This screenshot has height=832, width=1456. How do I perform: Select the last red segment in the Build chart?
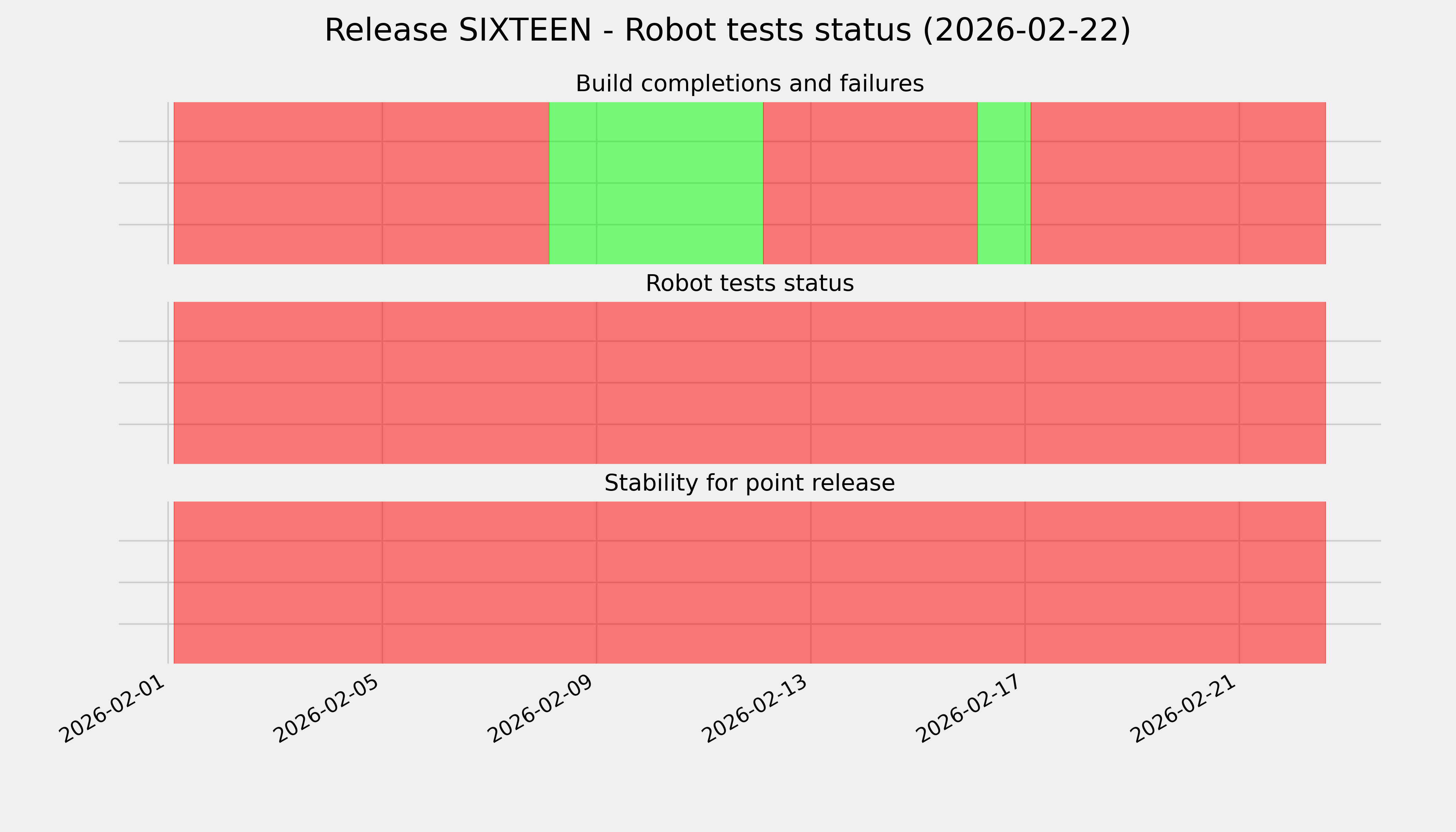[1178, 183]
